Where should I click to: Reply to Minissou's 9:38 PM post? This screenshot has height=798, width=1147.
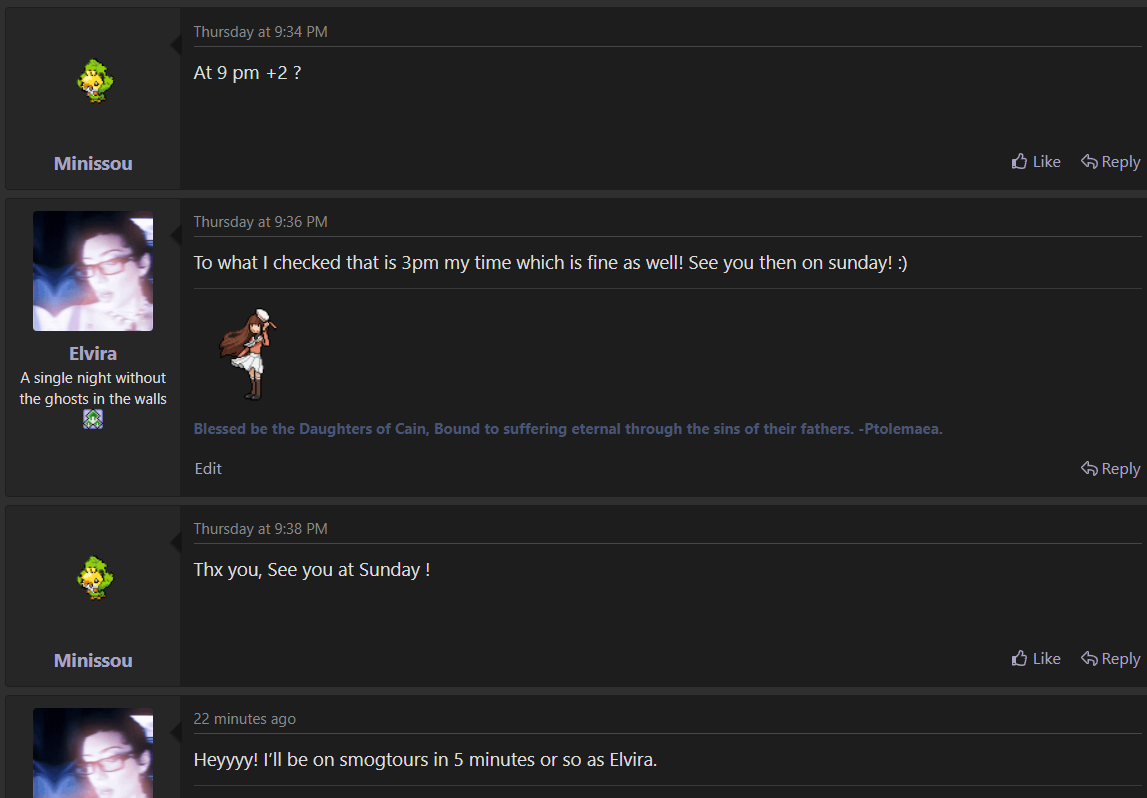(x=1110, y=659)
